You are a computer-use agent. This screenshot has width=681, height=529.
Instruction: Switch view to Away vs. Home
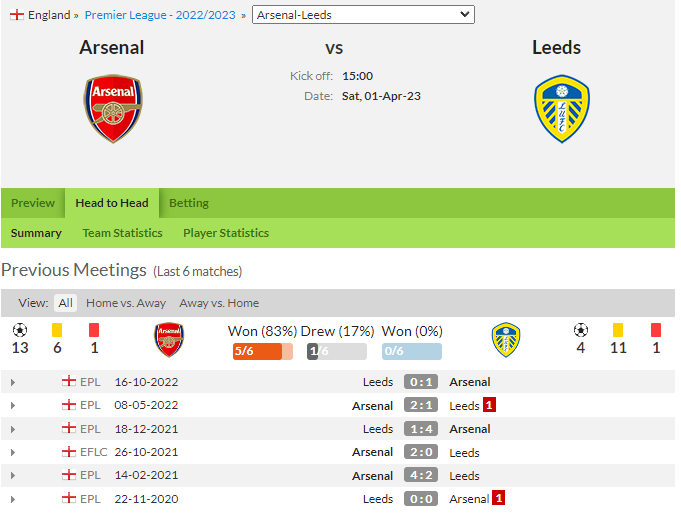pos(219,303)
